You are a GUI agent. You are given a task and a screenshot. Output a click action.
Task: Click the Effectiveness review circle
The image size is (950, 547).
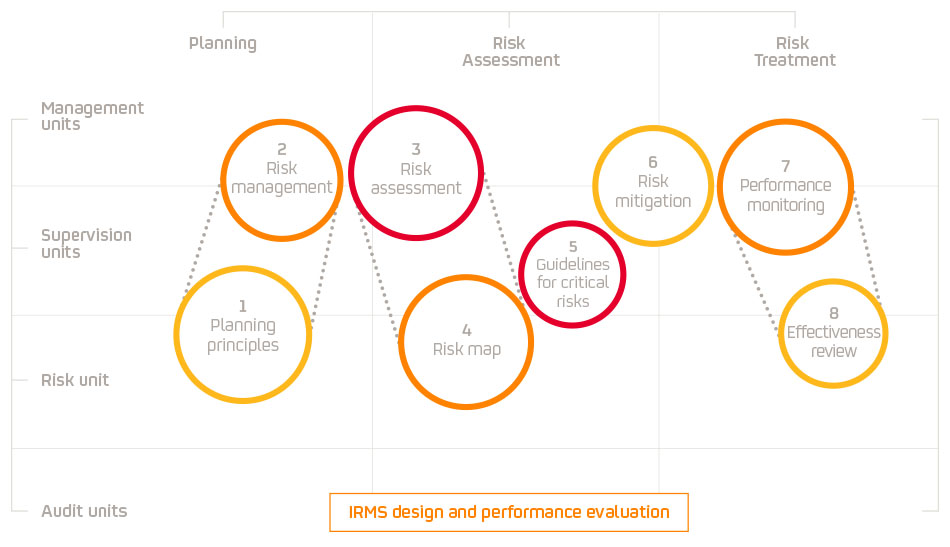pos(833,334)
